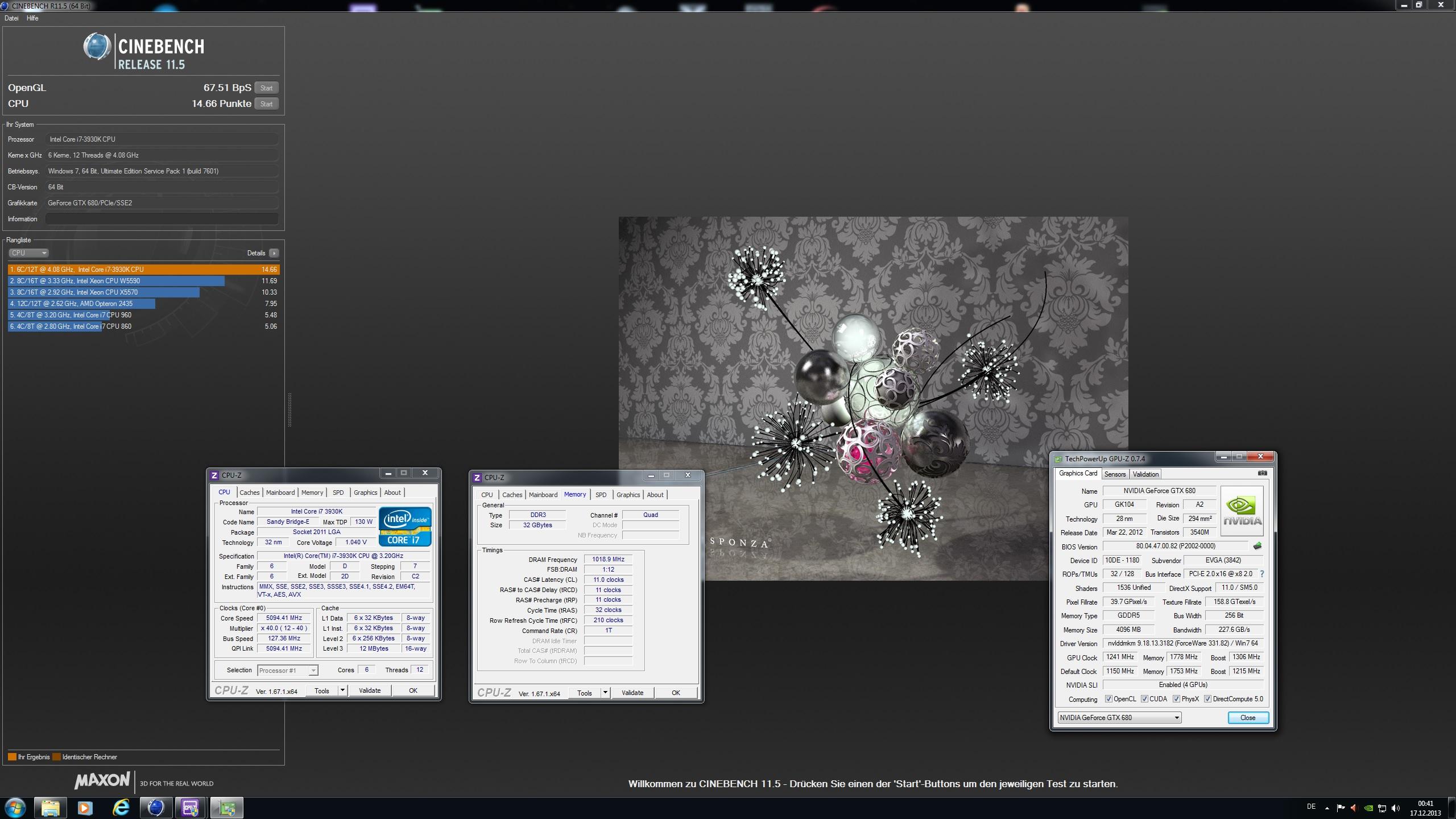Image resolution: width=1456 pixels, height=819 pixels.
Task: Click the white volume speaker tray icon
Action: click(x=1395, y=808)
